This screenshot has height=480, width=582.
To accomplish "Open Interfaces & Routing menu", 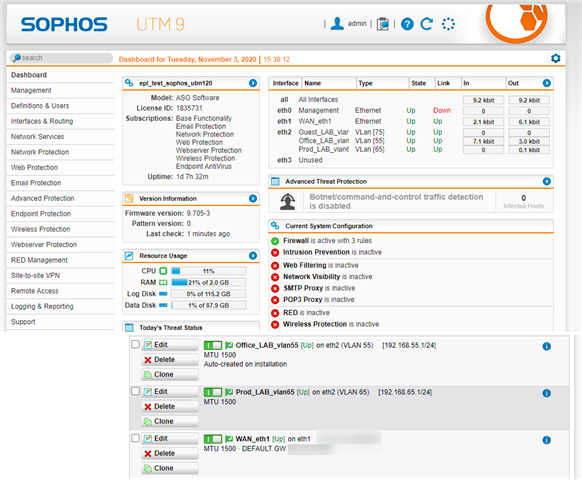I will click(61, 121).
